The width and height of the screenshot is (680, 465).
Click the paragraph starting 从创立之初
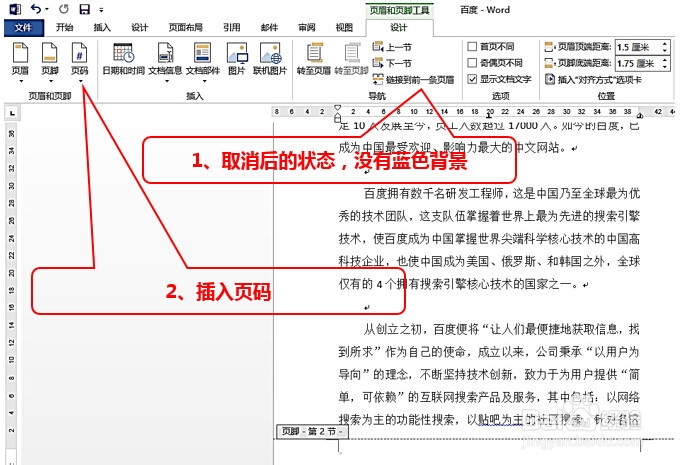pyautogui.click(x=489, y=374)
